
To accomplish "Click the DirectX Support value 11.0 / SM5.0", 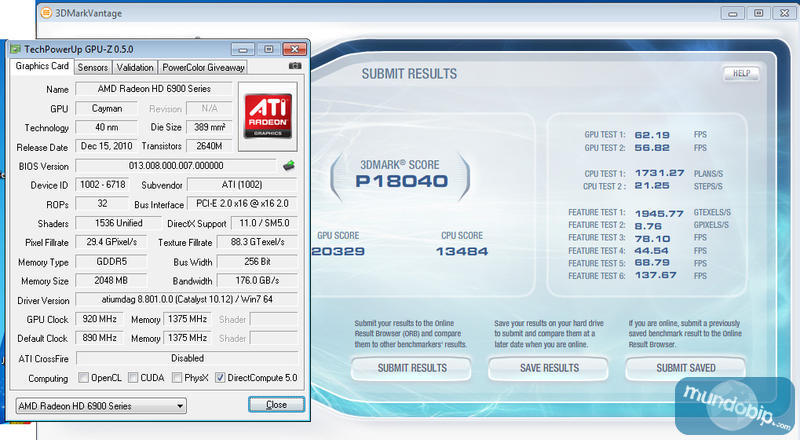I will click(264, 223).
